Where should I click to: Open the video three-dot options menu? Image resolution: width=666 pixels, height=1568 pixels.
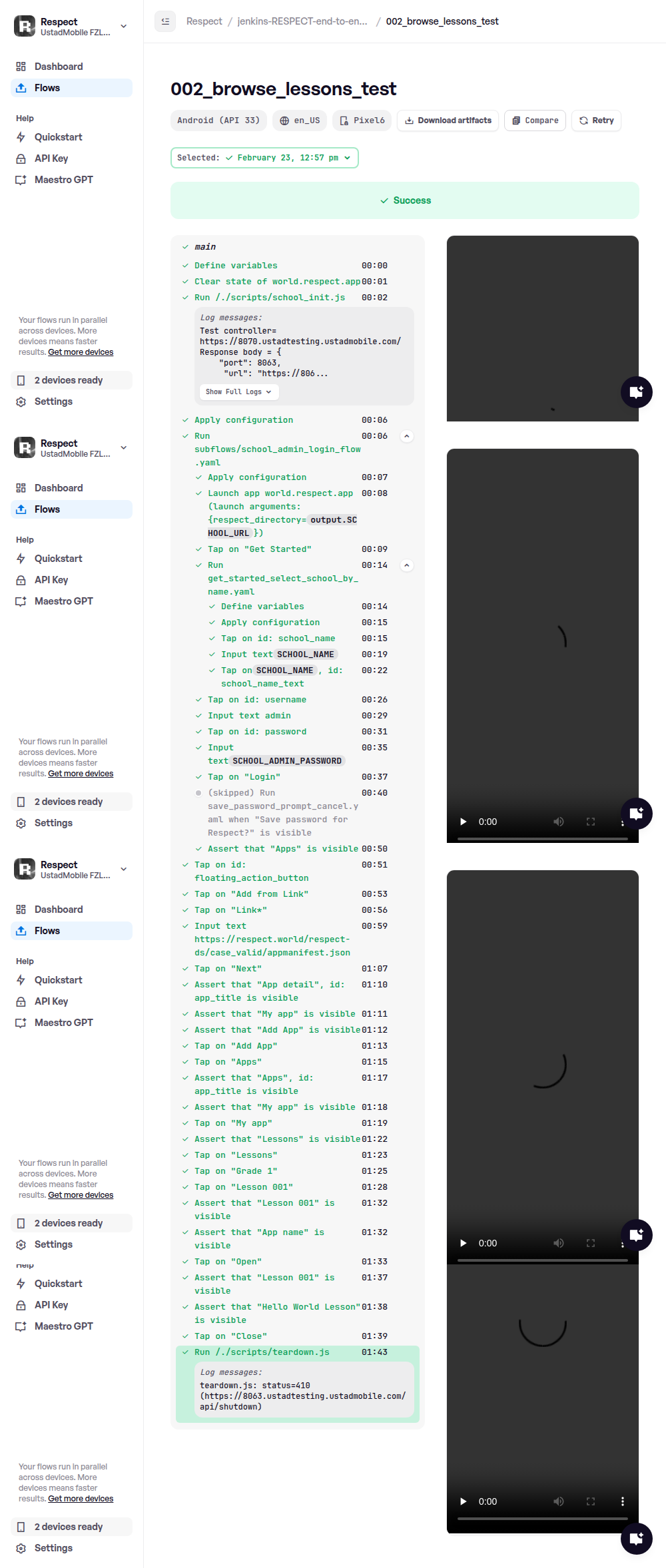pyautogui.click(x=622, y=1501)
